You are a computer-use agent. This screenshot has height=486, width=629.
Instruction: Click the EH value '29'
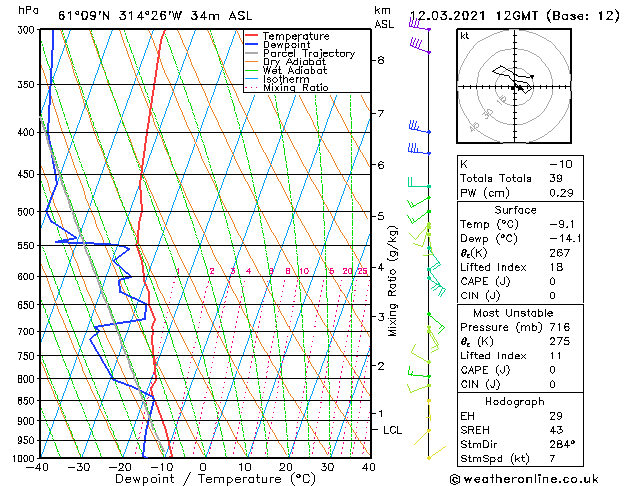pyautogui.click(x=556, y=416)
